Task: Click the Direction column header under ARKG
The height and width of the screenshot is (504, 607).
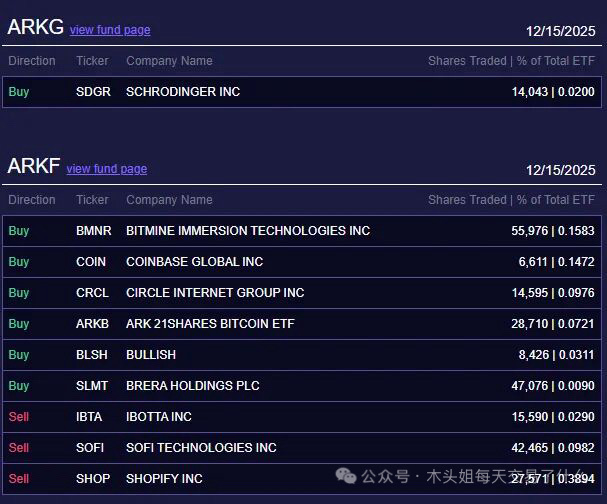Action: [32, 61]
